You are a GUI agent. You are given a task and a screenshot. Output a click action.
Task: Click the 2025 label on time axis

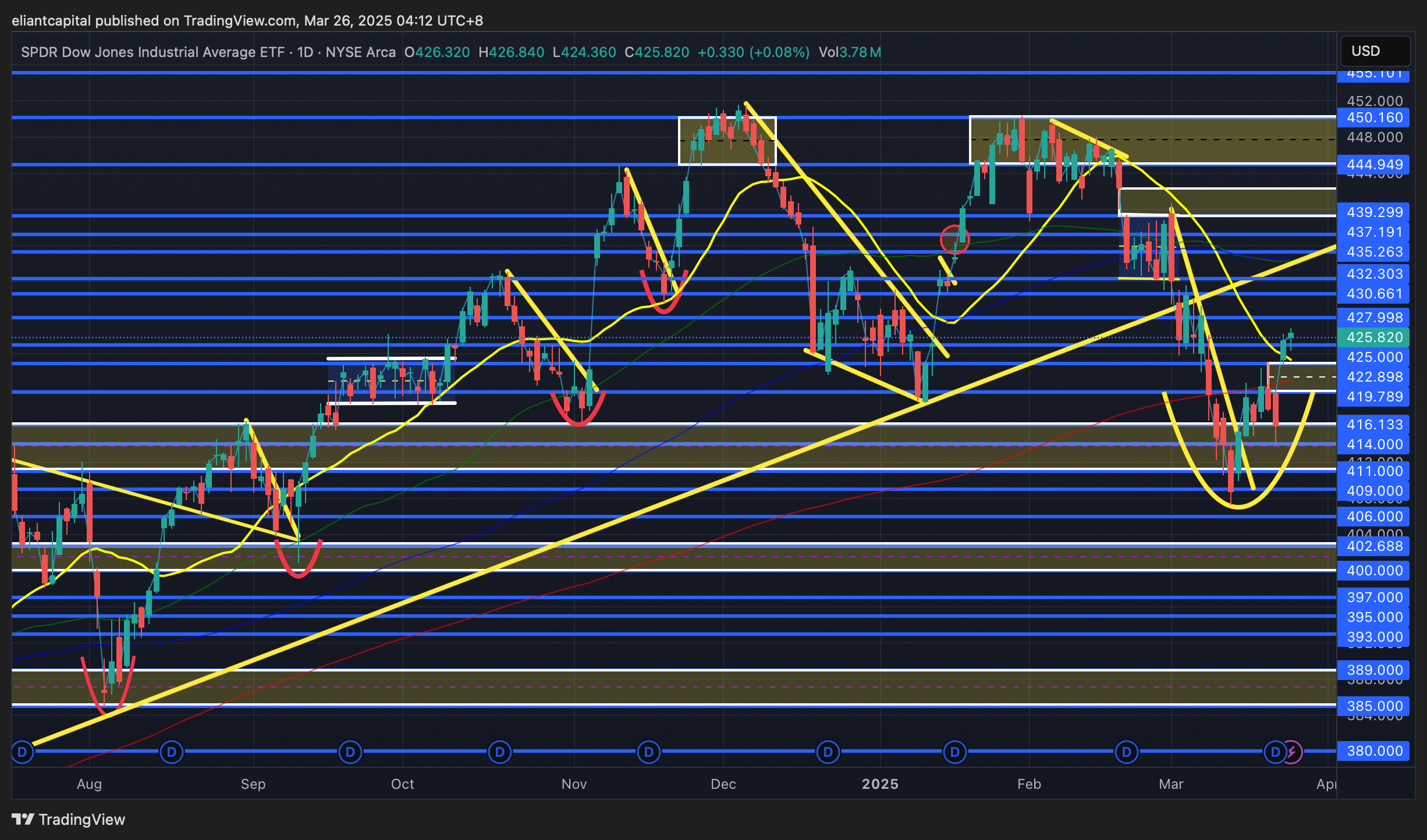click(x=880, y=784)
